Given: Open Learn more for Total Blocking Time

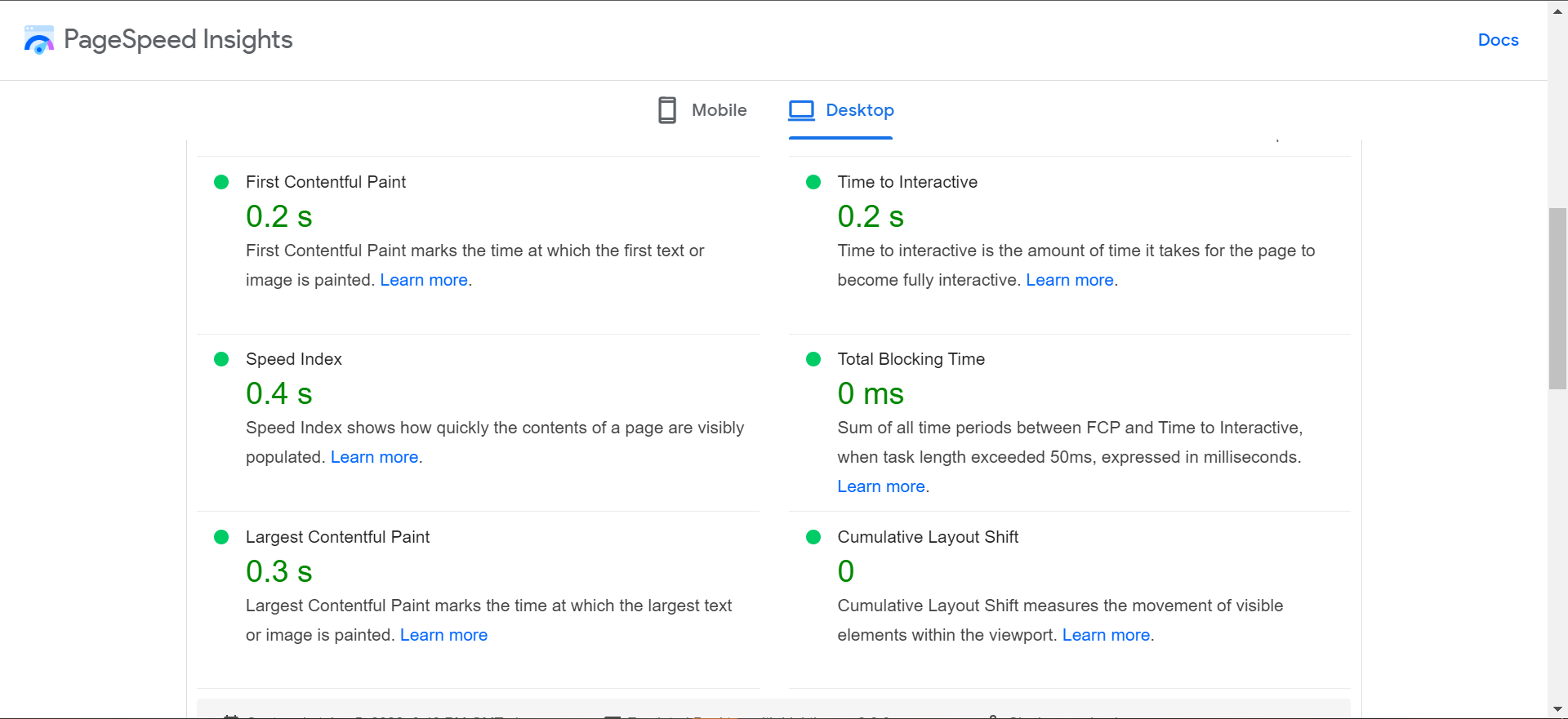Looking at the screenshot, I should click(x=881, y=486).
